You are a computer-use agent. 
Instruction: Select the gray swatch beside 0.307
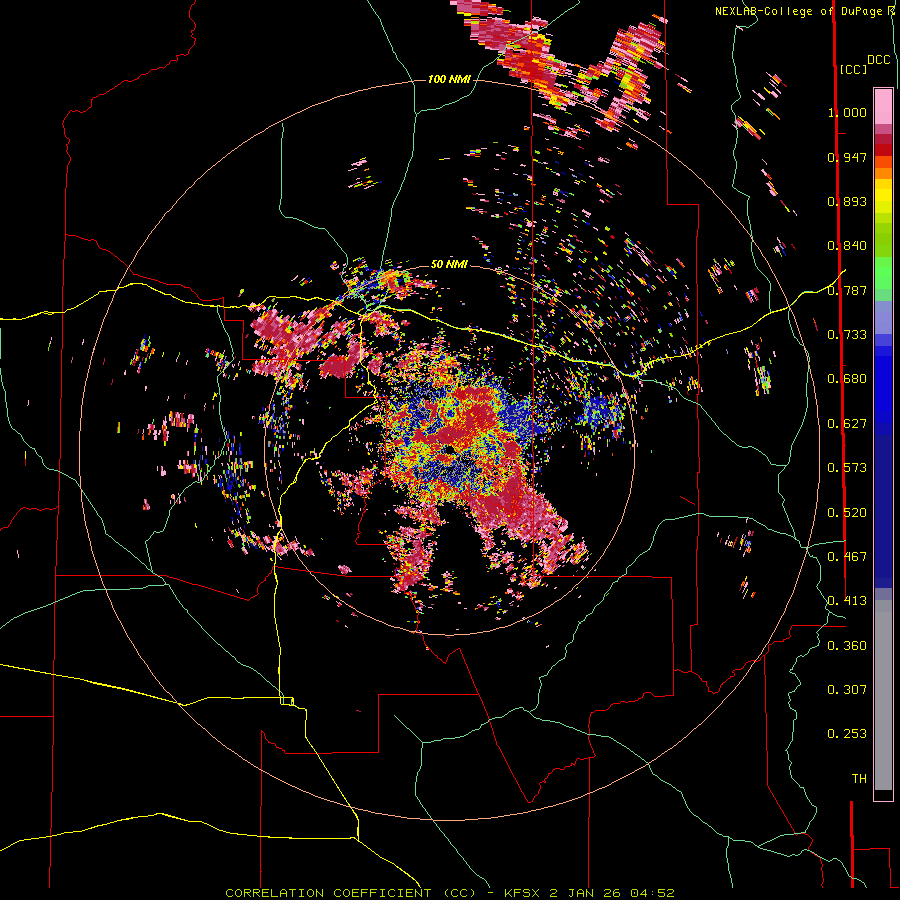pyautogui.click(x=883, y=695)
